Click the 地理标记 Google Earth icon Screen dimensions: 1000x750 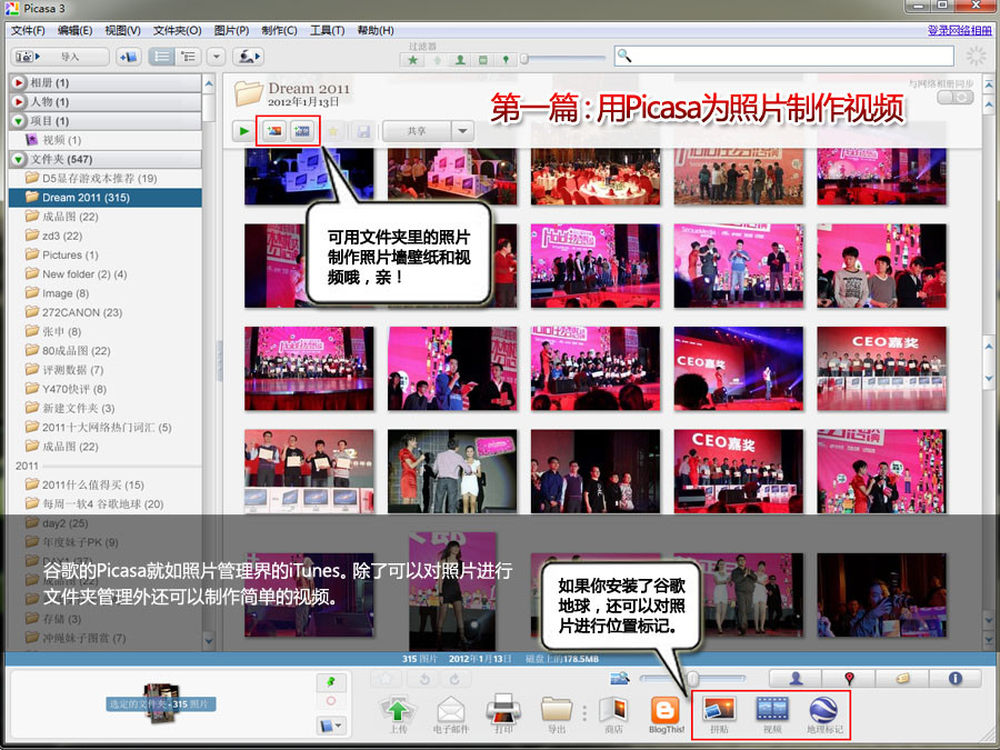tap(824, 710)
